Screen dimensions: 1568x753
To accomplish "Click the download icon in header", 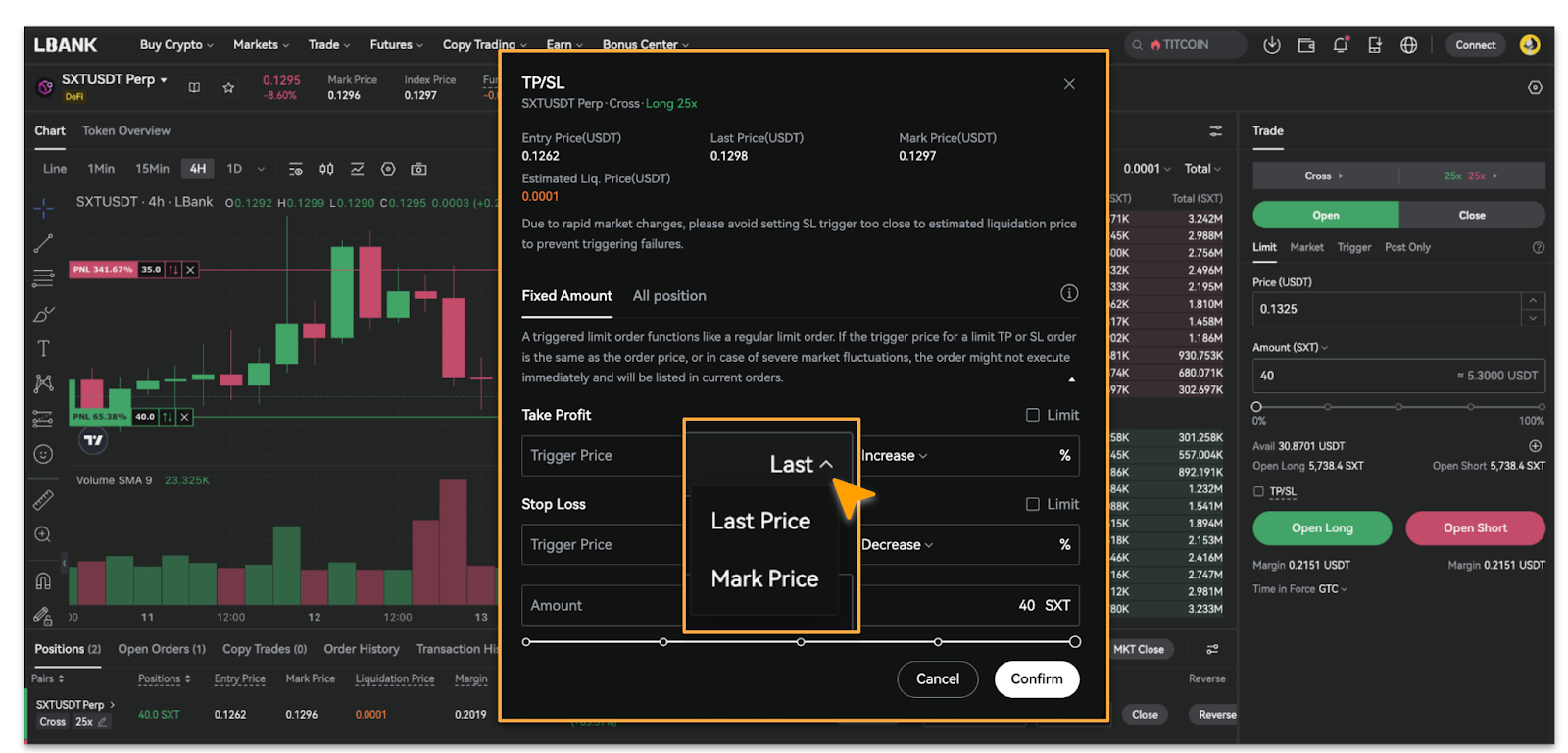I will pyautogui.click(x=1272, y=45).
